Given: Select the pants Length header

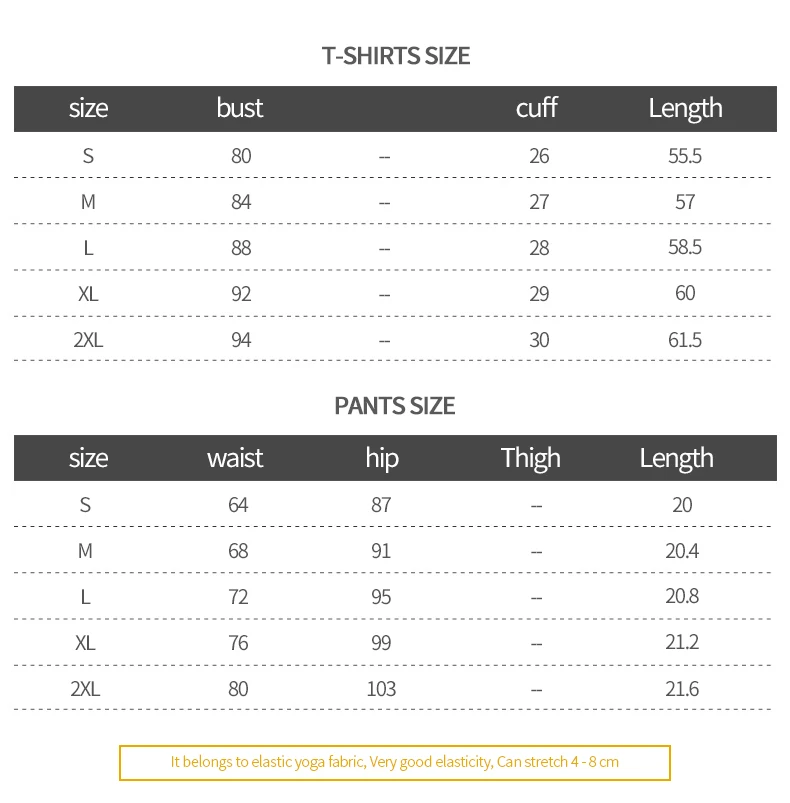Looking at the screenshot, I should tap(676, 458).
